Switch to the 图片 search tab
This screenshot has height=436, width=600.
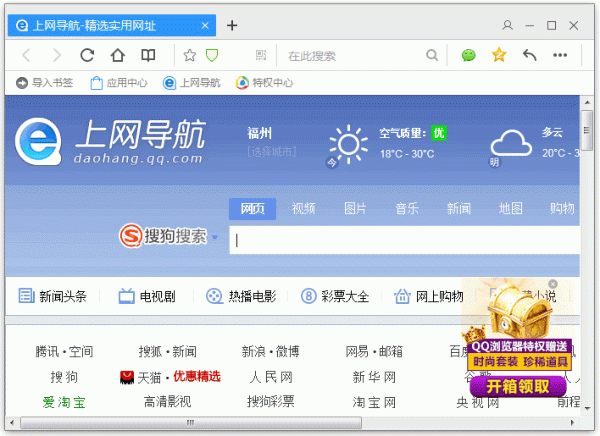(355, 209)
